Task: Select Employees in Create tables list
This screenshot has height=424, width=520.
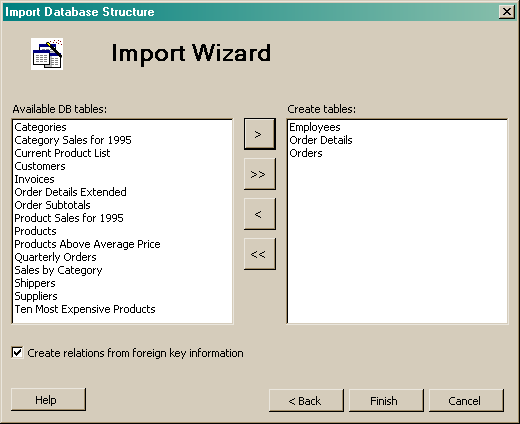Action: 315,127
